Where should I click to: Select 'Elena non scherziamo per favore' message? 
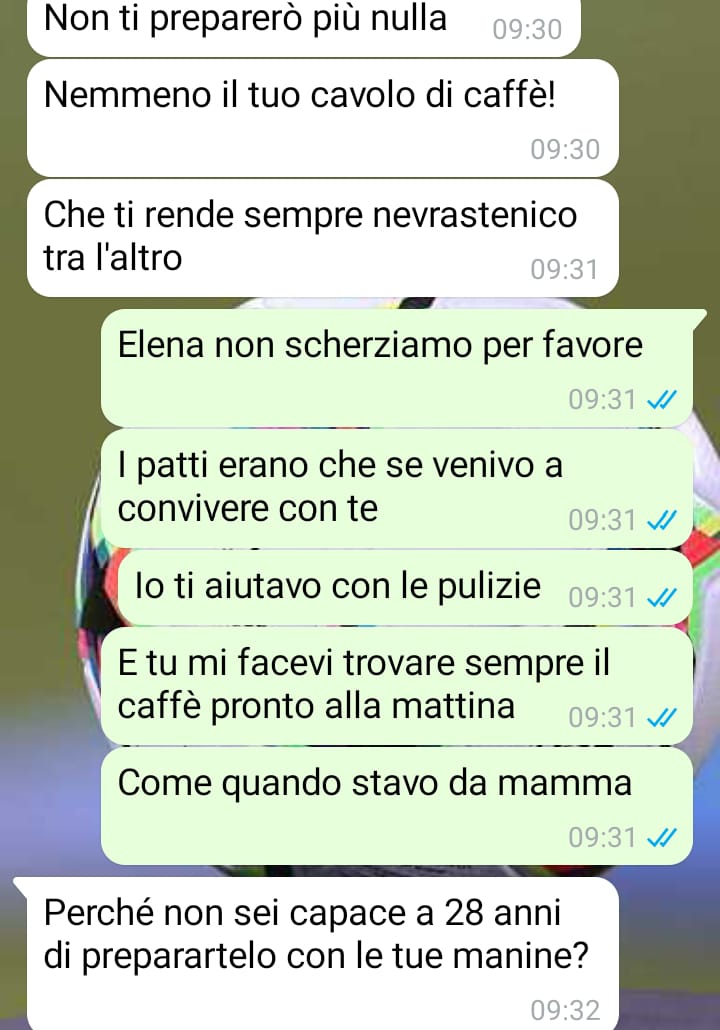click(397, 368)
